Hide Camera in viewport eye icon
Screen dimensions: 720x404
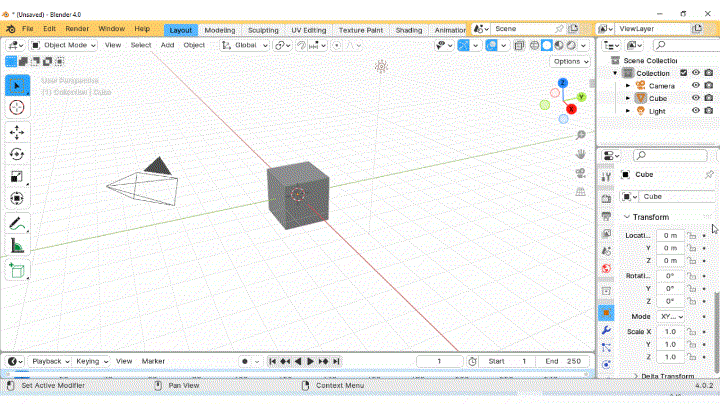pos(696,85)
